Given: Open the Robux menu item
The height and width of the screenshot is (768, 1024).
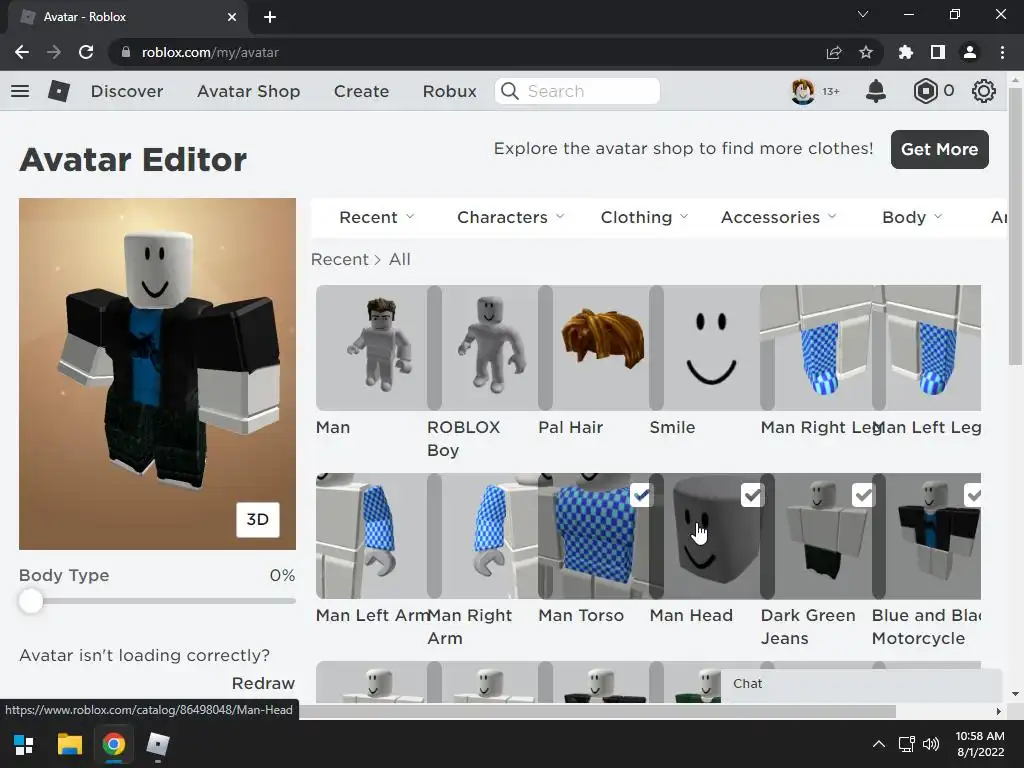Looking at the screenshot, I should 449,91.
